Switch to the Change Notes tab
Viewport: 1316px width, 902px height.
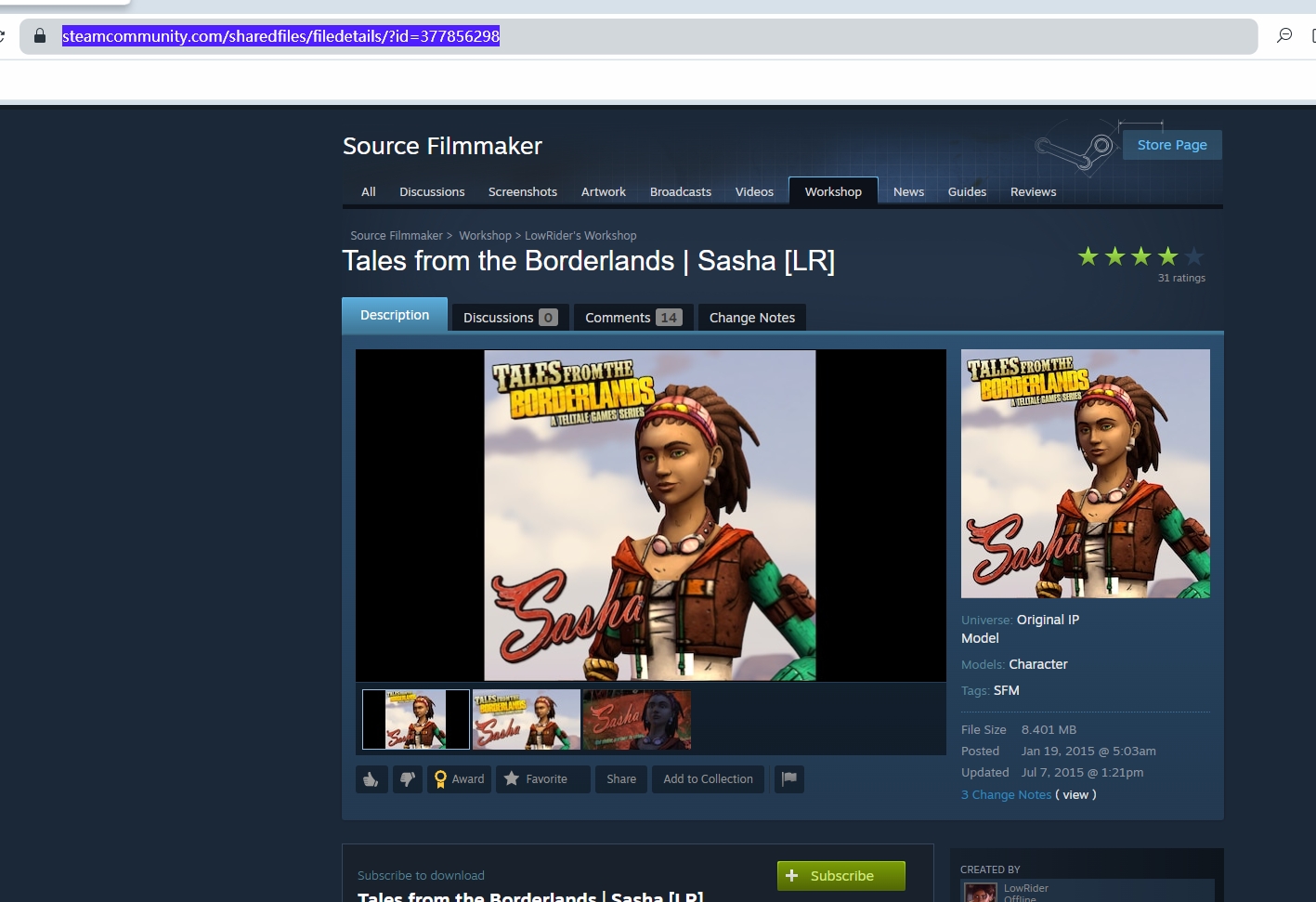tap(751, 318)
